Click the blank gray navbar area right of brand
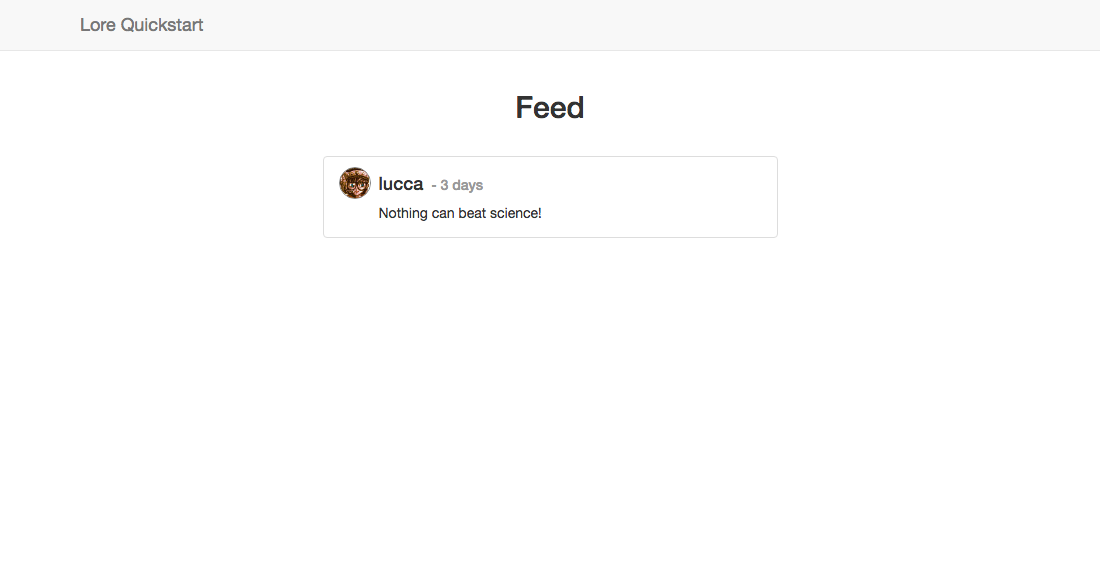Viewport: 1100px width, 574px height. (x=631, y=25)
